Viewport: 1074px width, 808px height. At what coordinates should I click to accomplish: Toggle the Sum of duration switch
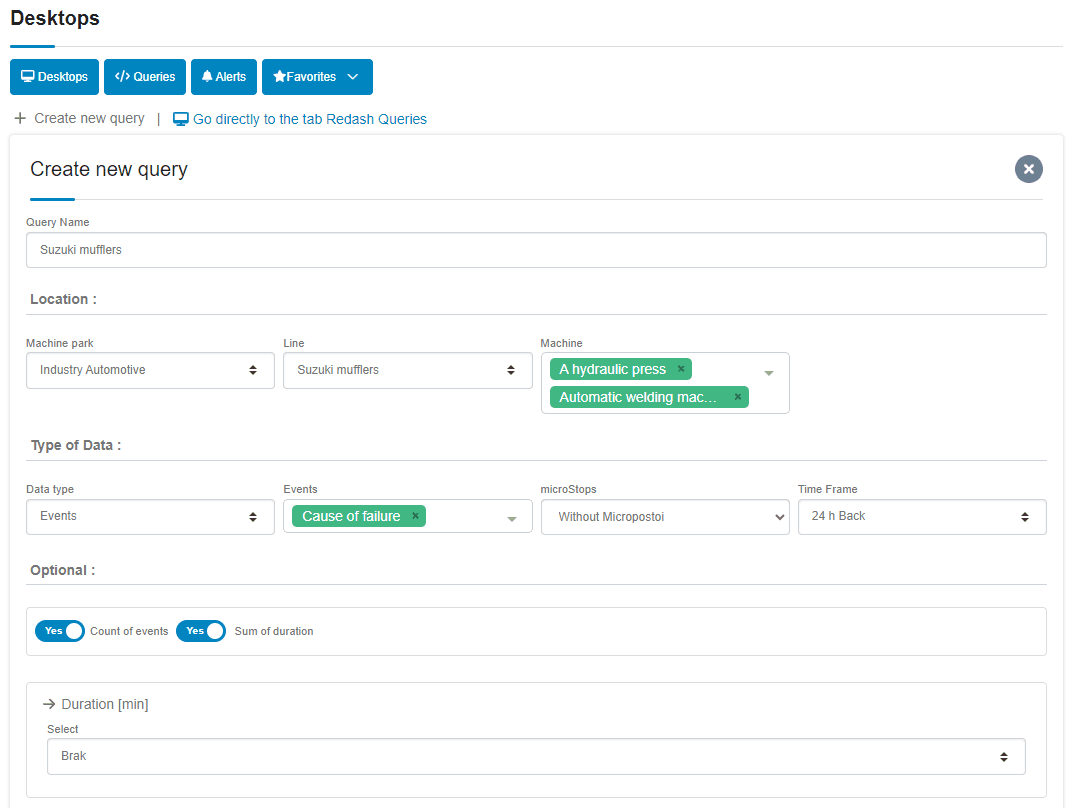point(201,631)
